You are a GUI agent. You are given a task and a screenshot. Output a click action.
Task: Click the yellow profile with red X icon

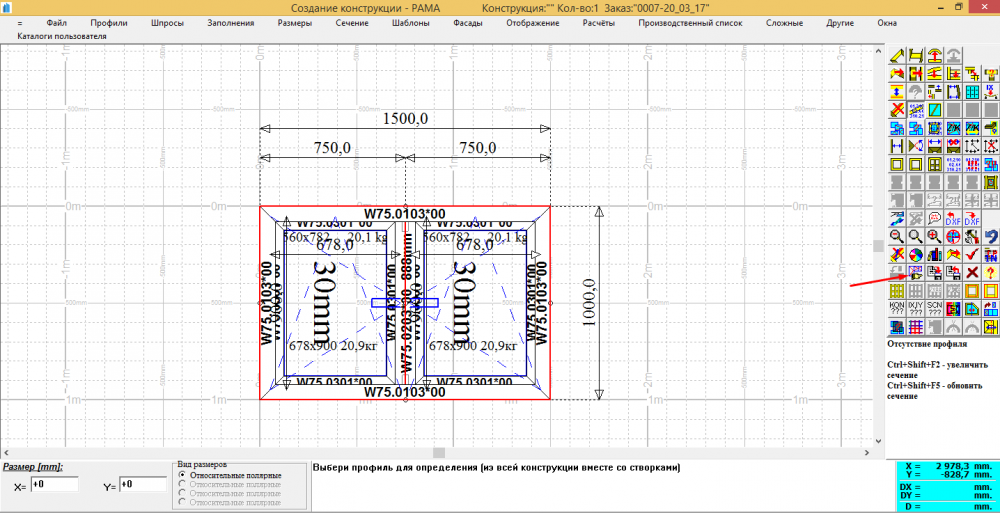point(897,109)
